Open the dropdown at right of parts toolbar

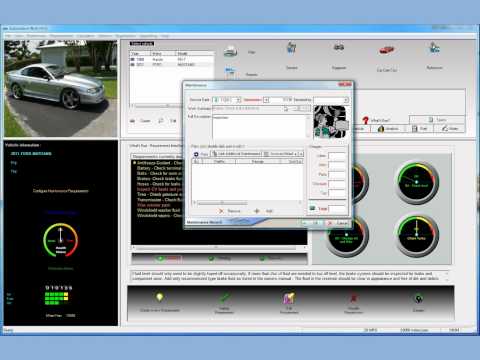(300, 154)
